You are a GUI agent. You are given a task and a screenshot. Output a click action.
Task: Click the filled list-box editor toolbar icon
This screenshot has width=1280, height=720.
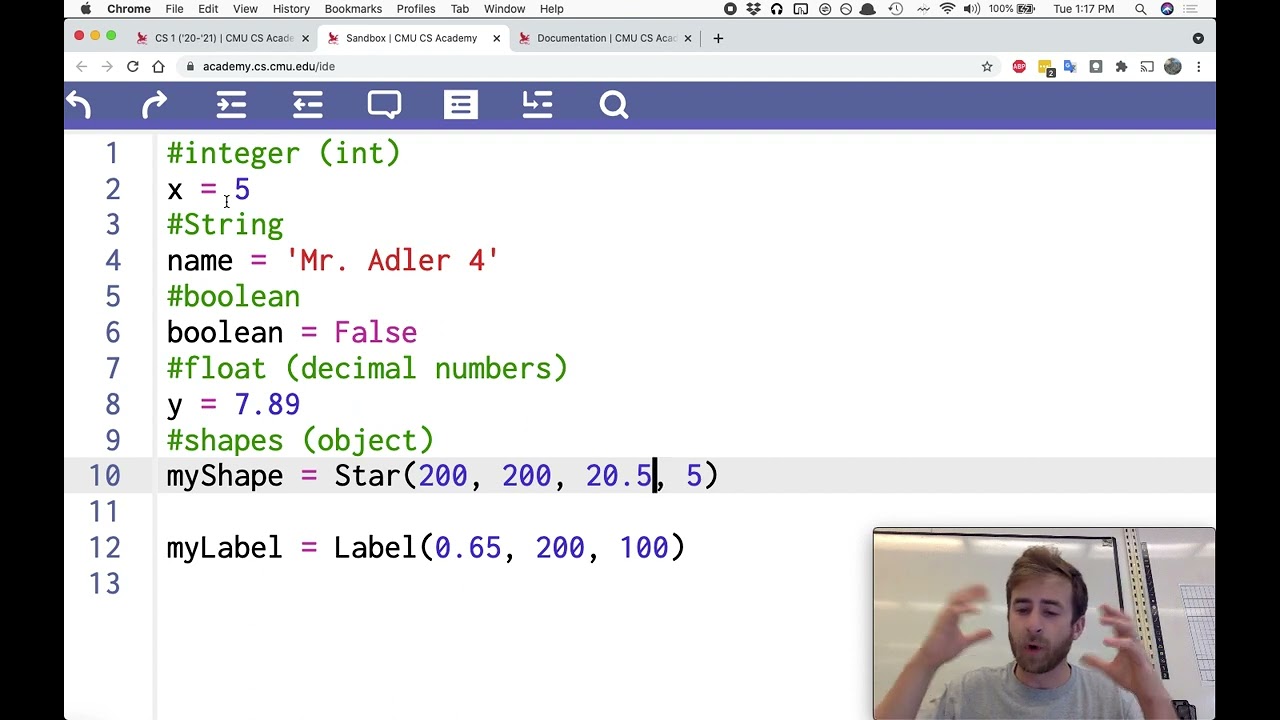pos(461,105)
